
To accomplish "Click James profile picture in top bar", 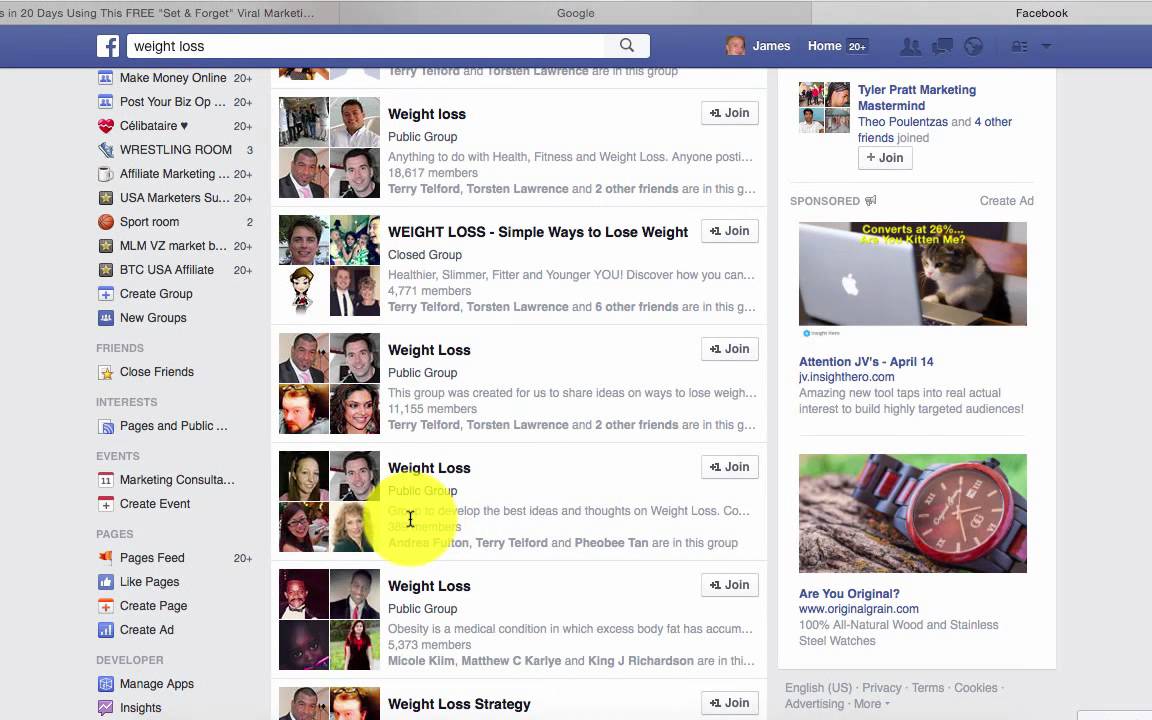I will [x=735, y=46].
